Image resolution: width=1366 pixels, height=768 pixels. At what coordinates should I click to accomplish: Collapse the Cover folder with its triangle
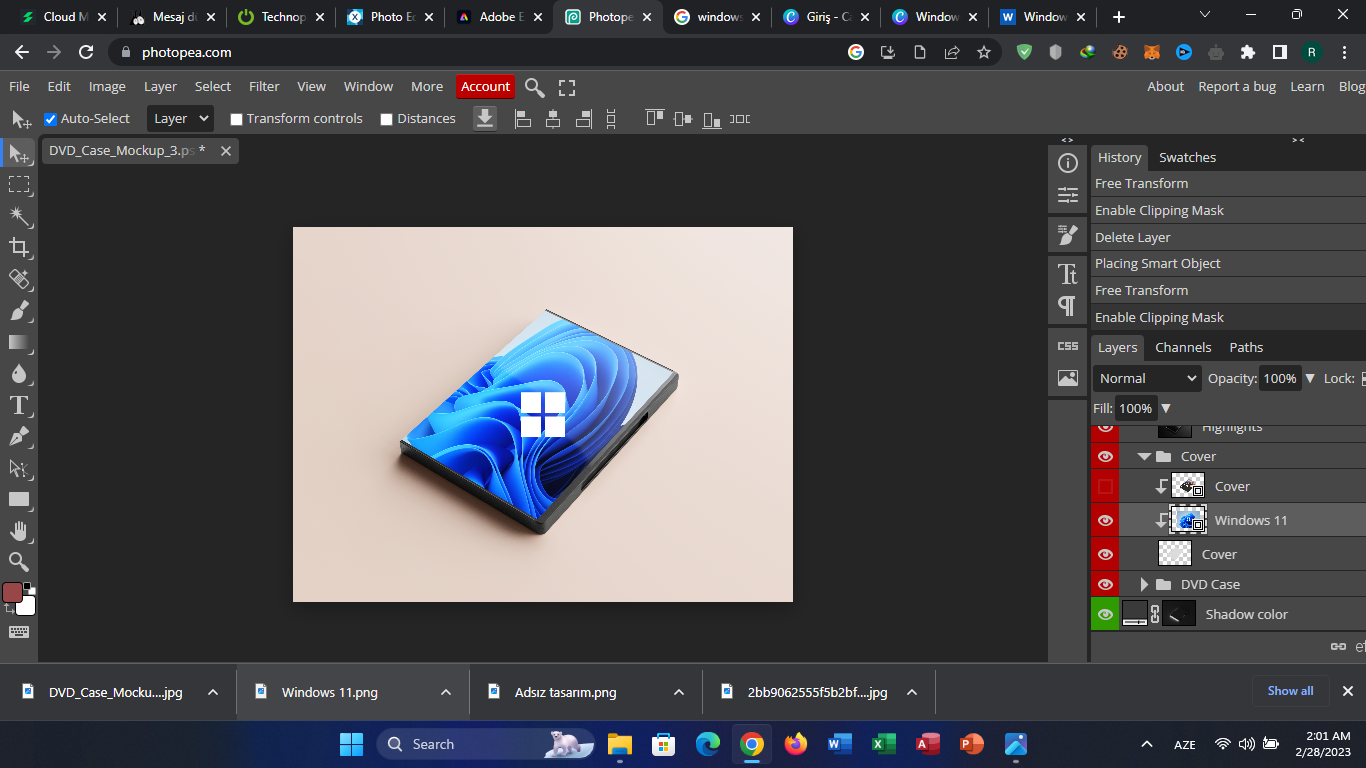click(x=1145, y=457)
